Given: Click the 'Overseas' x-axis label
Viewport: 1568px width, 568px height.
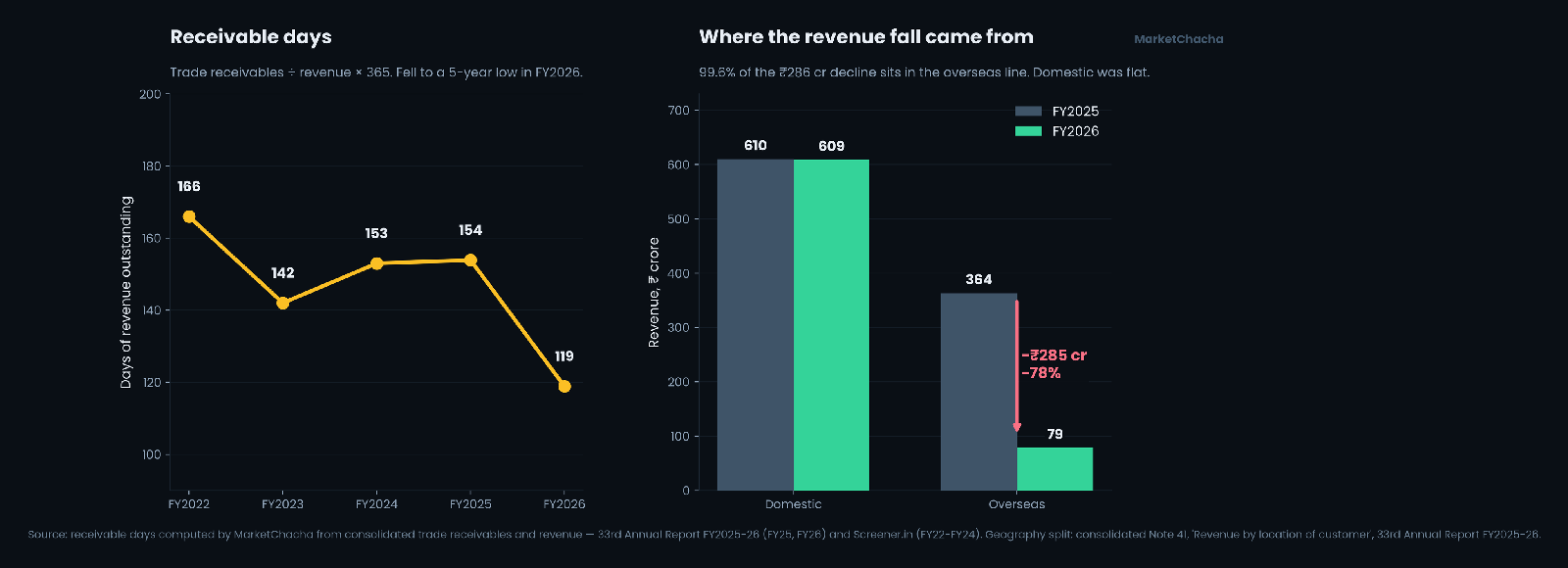Looking at the screenshot, I should 1016,504.
